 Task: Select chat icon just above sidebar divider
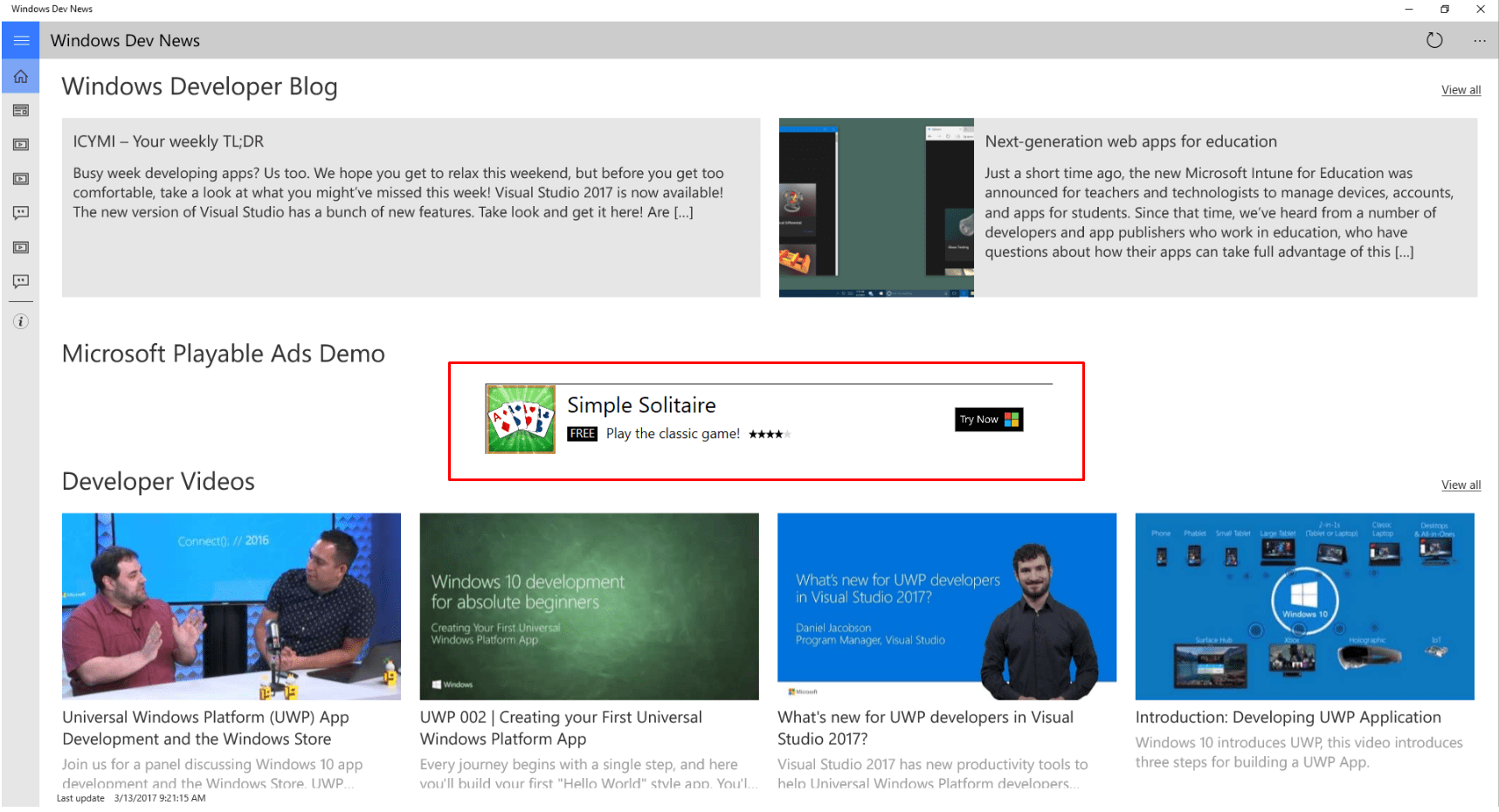[x=21, y=281]
